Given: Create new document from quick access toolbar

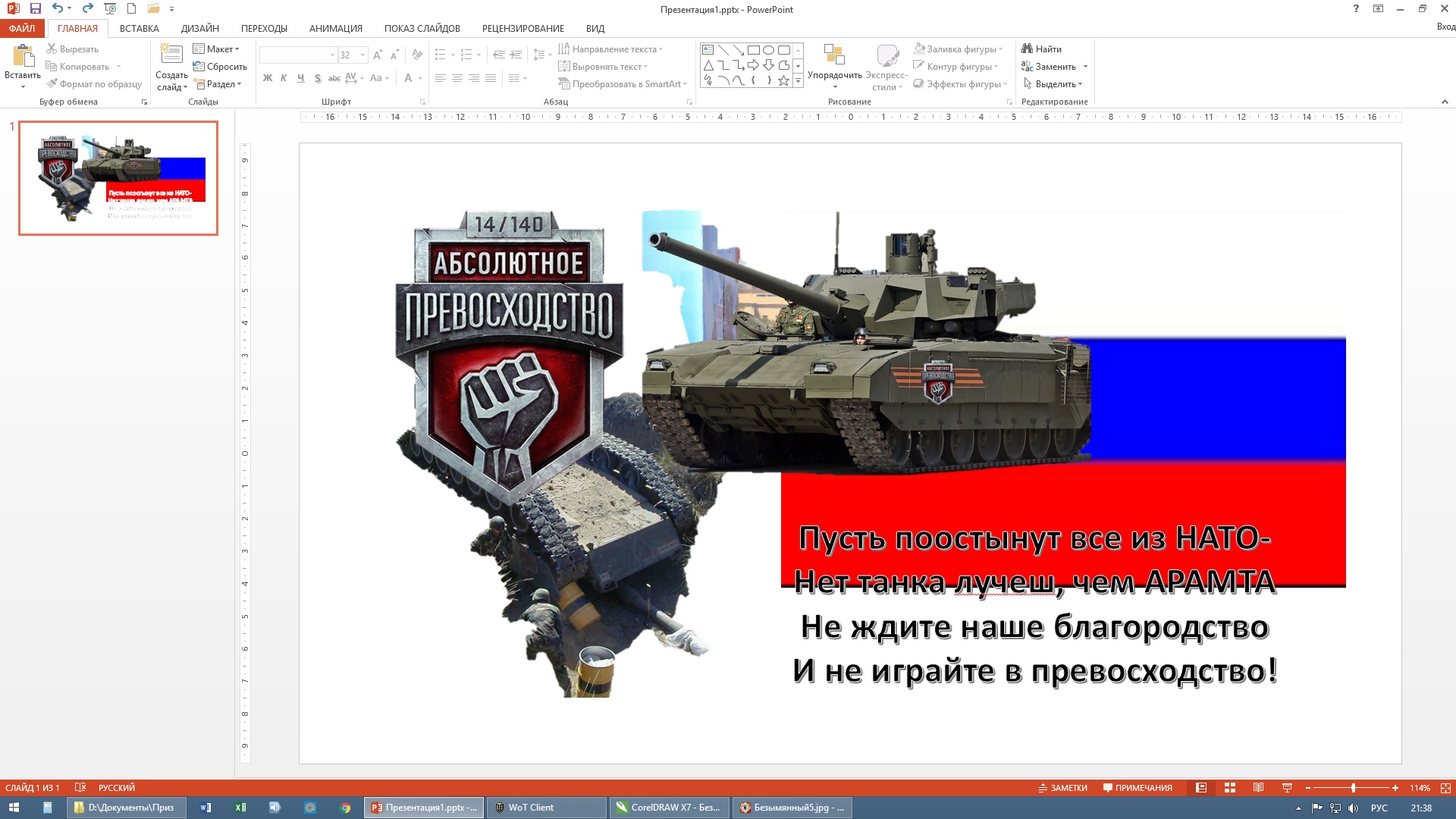Looking at the screenshot, I should click(131, 9).
